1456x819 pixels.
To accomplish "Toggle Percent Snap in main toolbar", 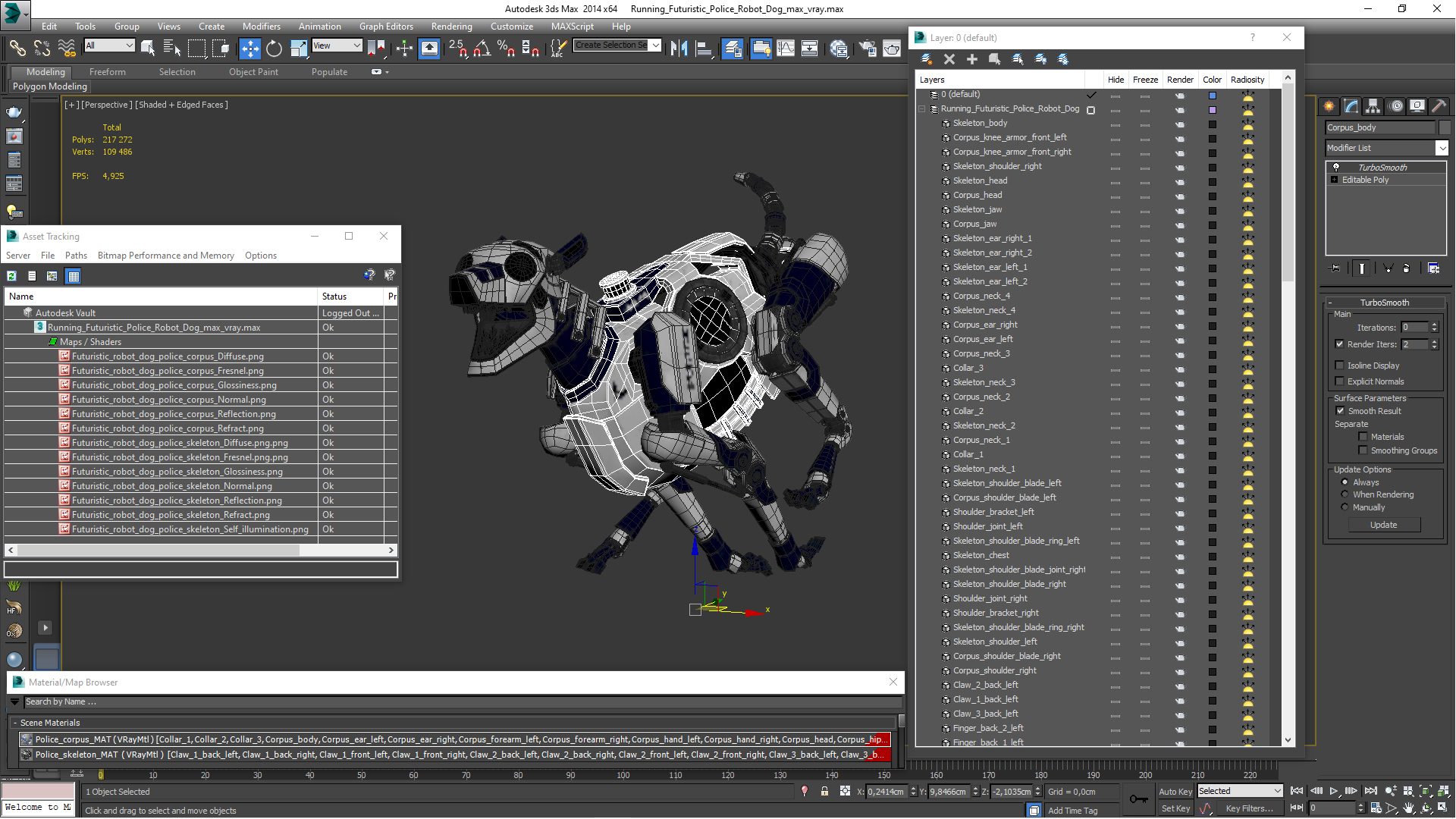I will pos(506,49).
